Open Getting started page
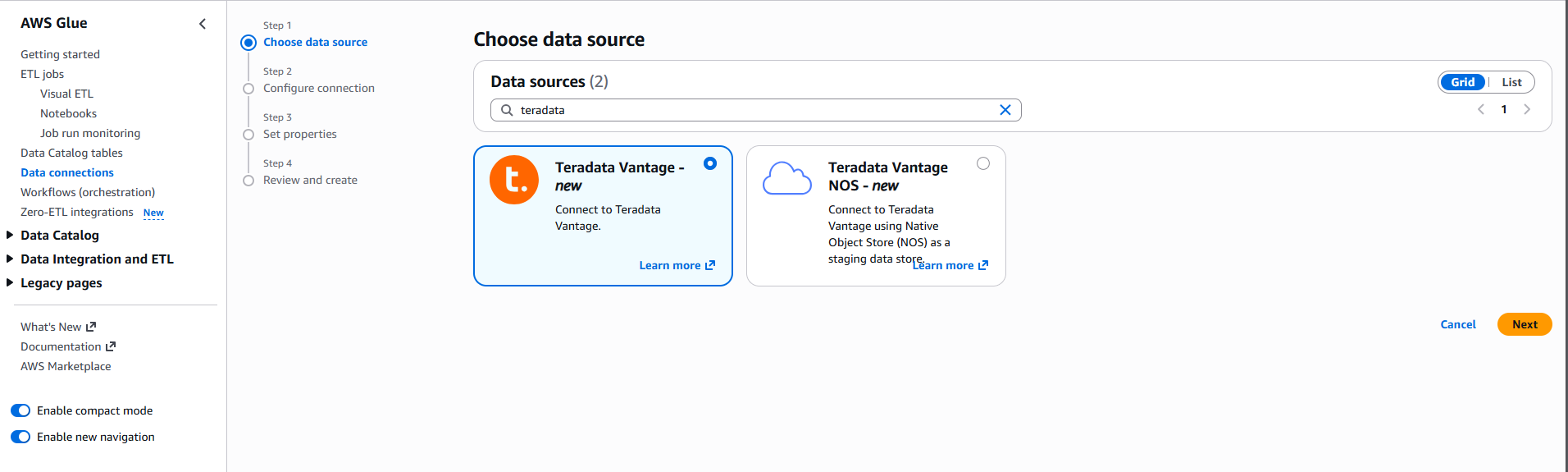Image resolution: width=1568 pixels, height=472 pixels. click(60, 54)
